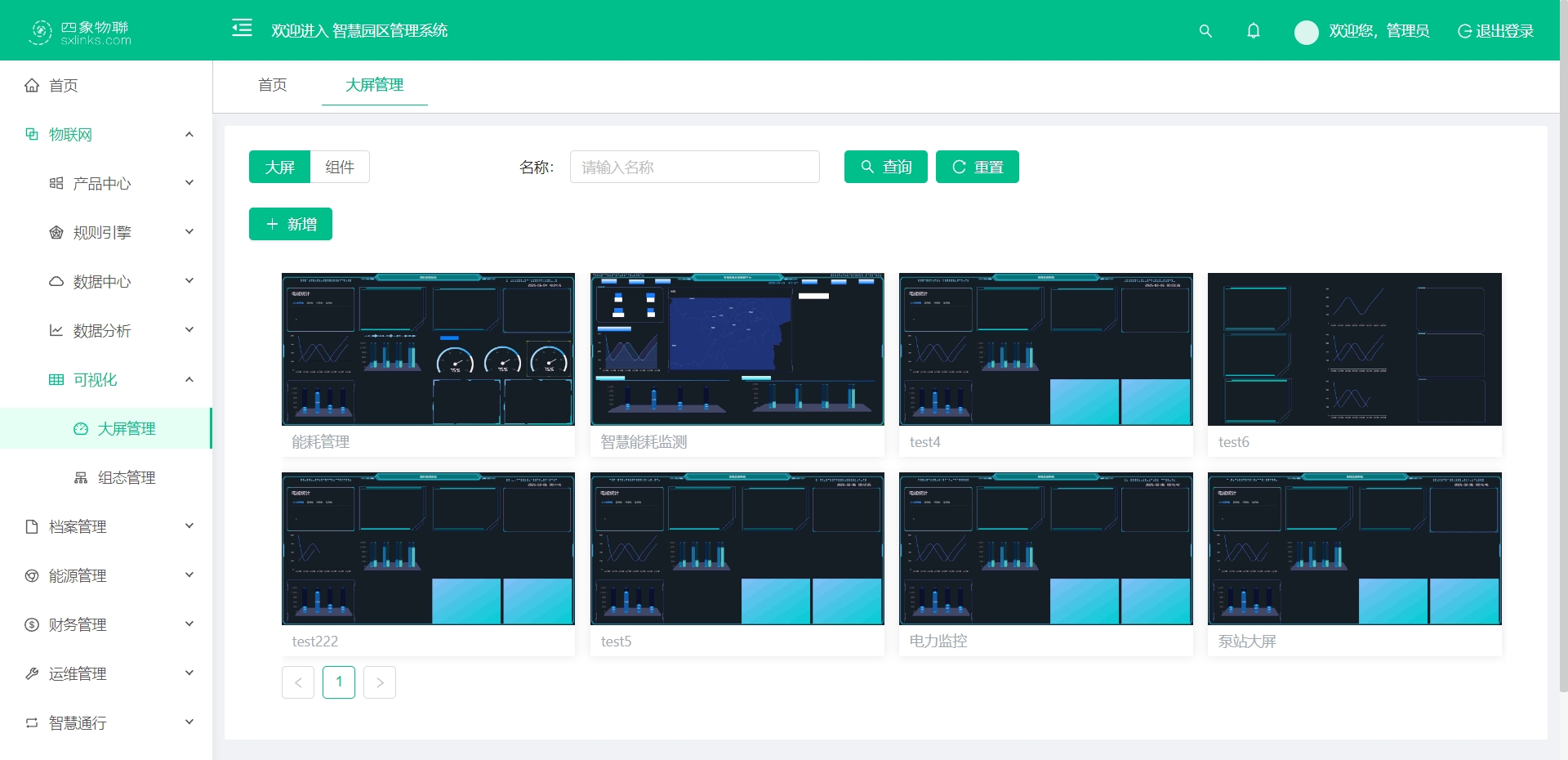
Task: Click the 新增 add button
Action: pos(290,225)
